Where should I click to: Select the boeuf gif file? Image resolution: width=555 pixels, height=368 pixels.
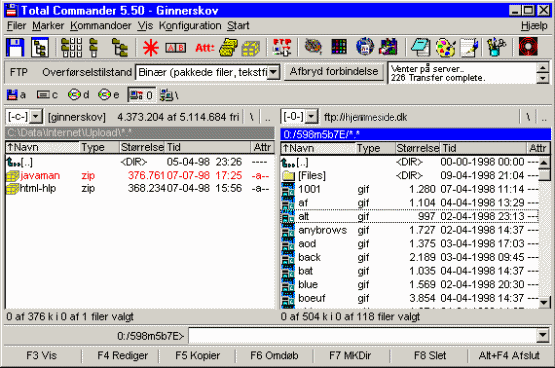coord(410,298)
